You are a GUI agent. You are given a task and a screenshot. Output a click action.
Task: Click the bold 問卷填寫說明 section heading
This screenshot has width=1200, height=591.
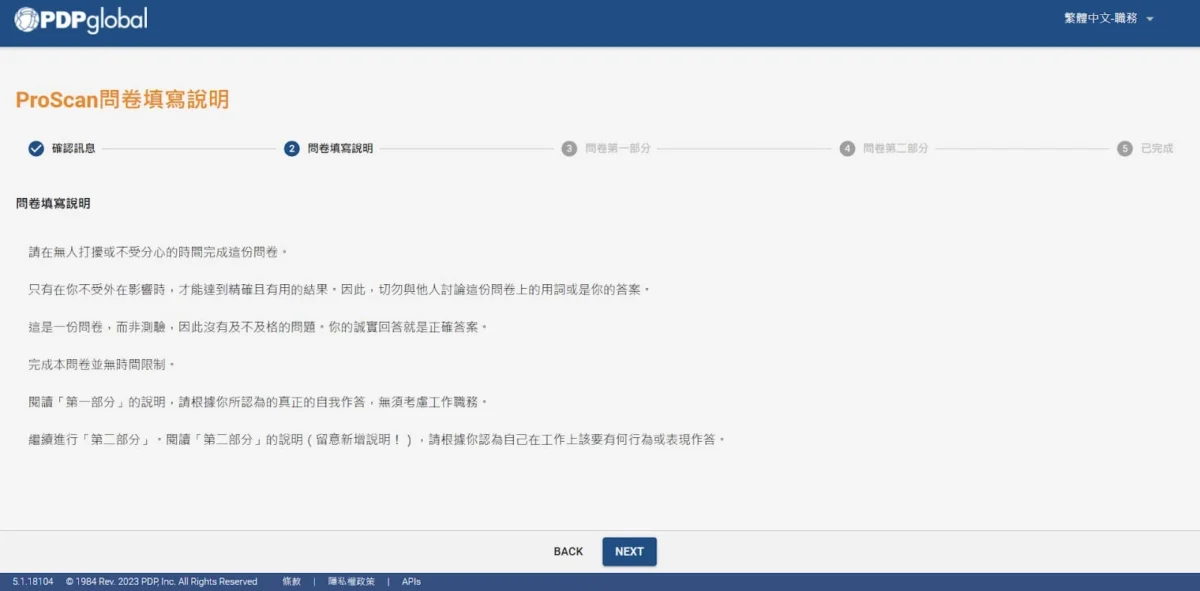pos(53,203)
